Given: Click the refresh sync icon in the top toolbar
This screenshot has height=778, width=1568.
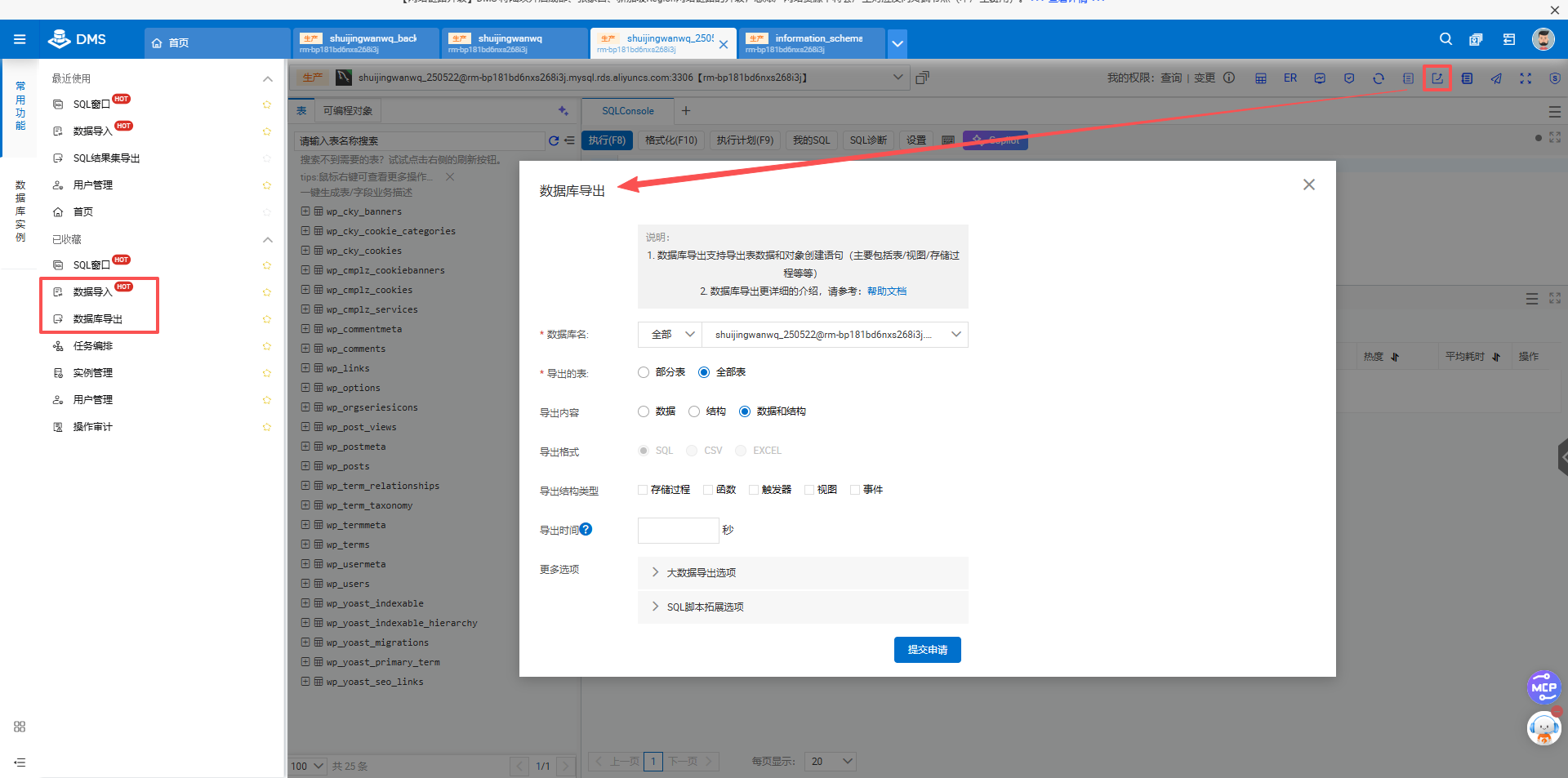Looking at the screenshot, I should (1379, 78).
